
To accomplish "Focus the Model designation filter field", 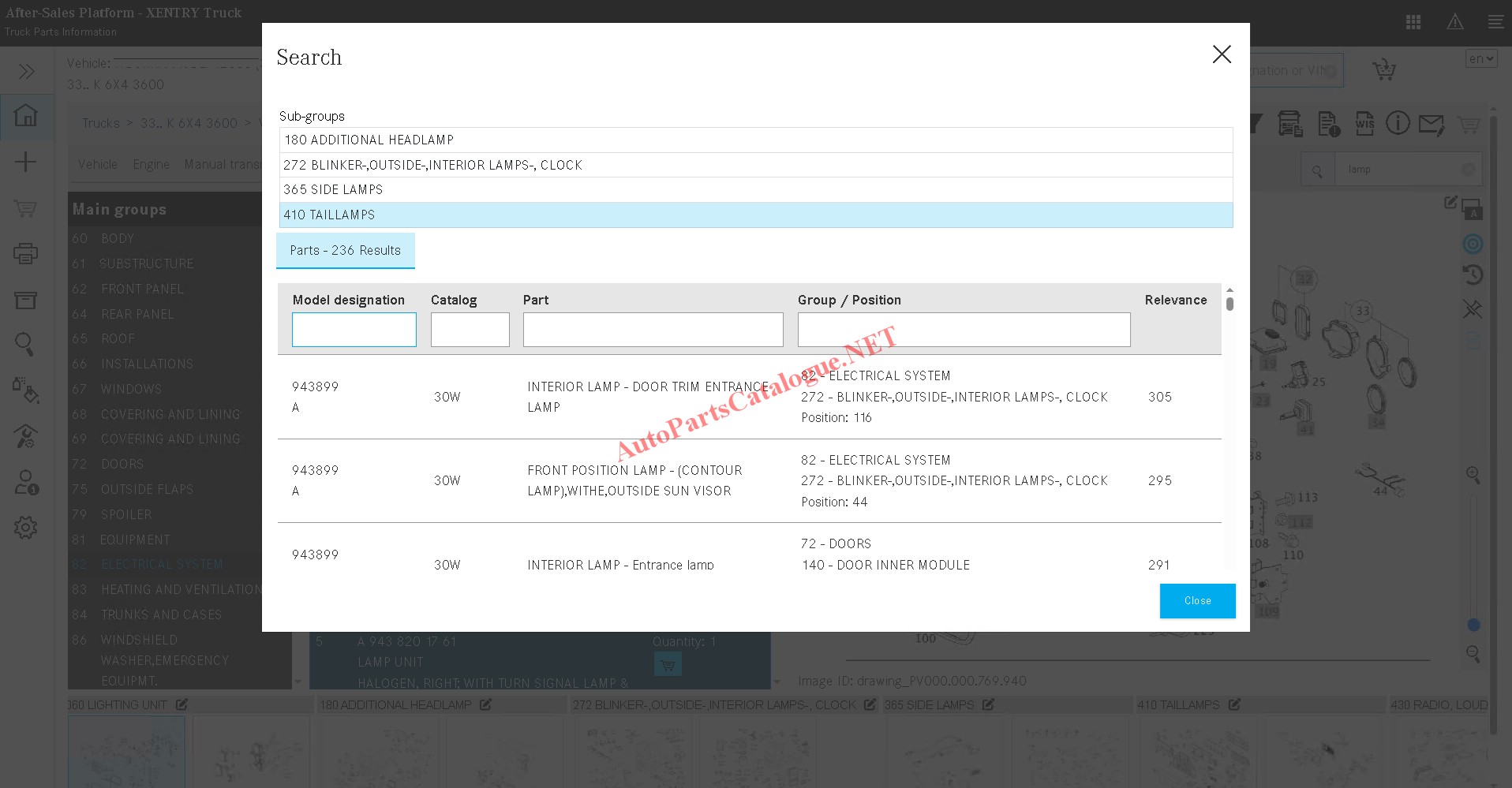I will coord(354,330).
